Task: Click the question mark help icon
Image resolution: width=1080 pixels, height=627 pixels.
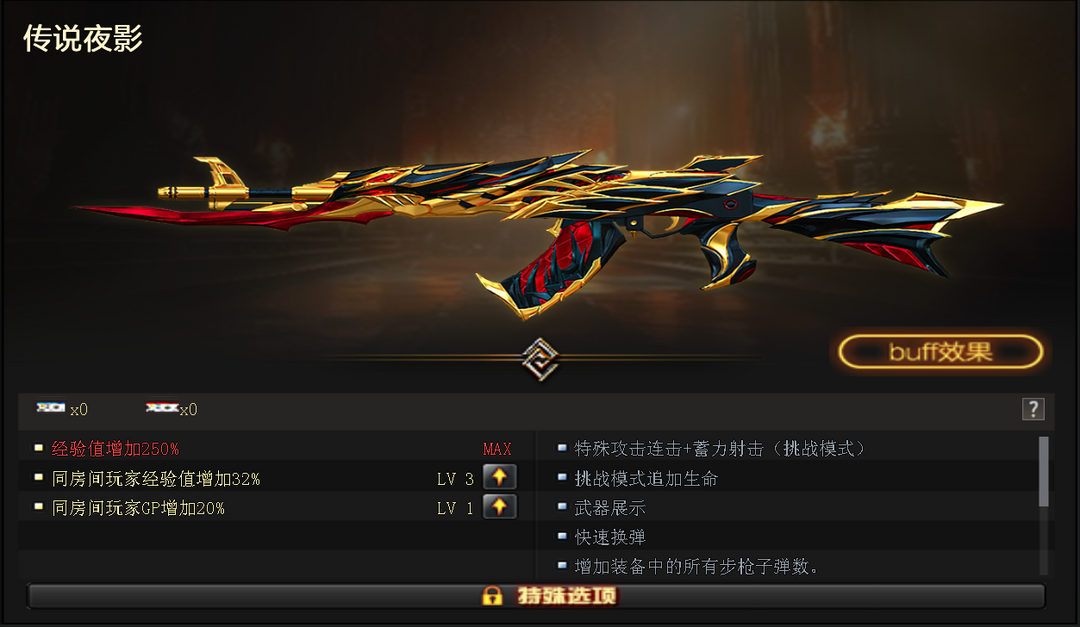Action: (1032, 409)
